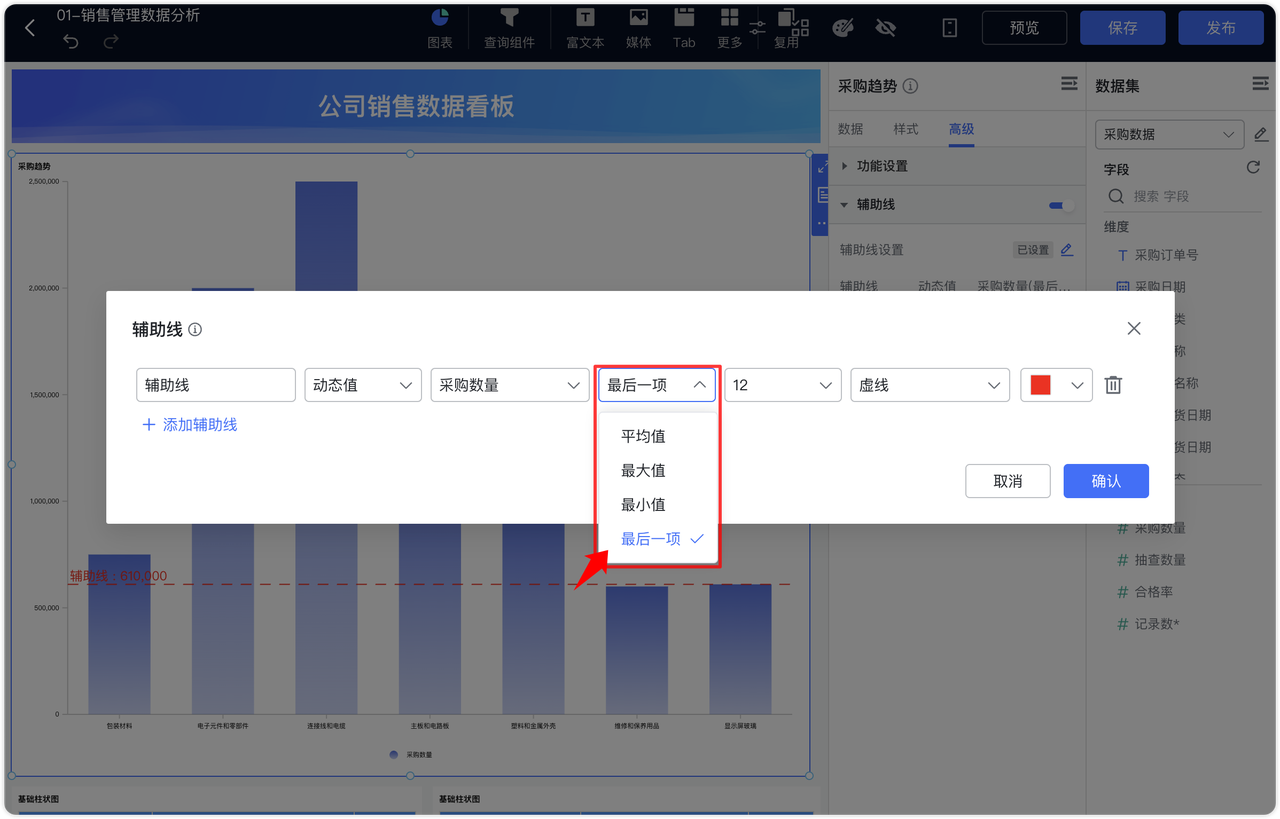Image resolution: width=1280 pixels, height=819 pixels.
Task: Toggle the 辅助线 auxiliary line switch off
Action: click(x=1059, y=204)
